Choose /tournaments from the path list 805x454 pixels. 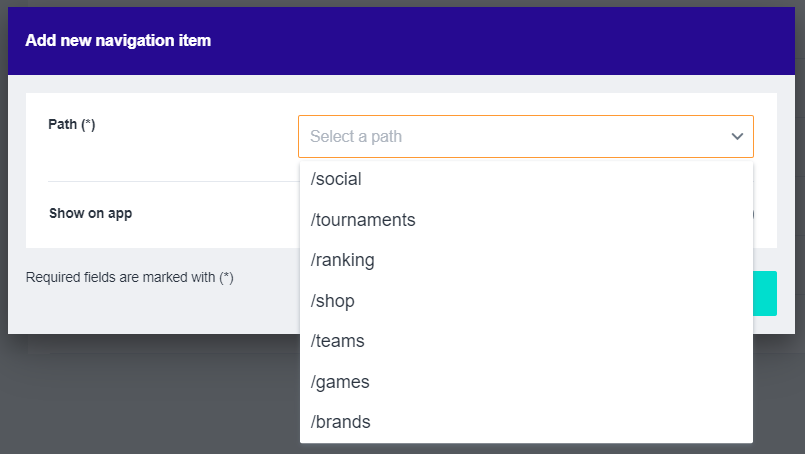(363, 220)
